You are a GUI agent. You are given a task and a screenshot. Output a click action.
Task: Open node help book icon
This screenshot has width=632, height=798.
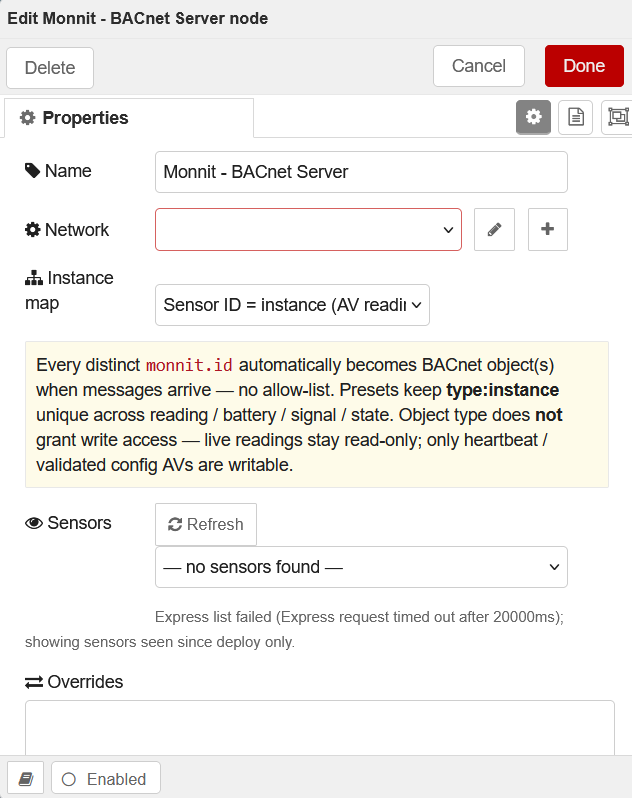tap(25, 779)
